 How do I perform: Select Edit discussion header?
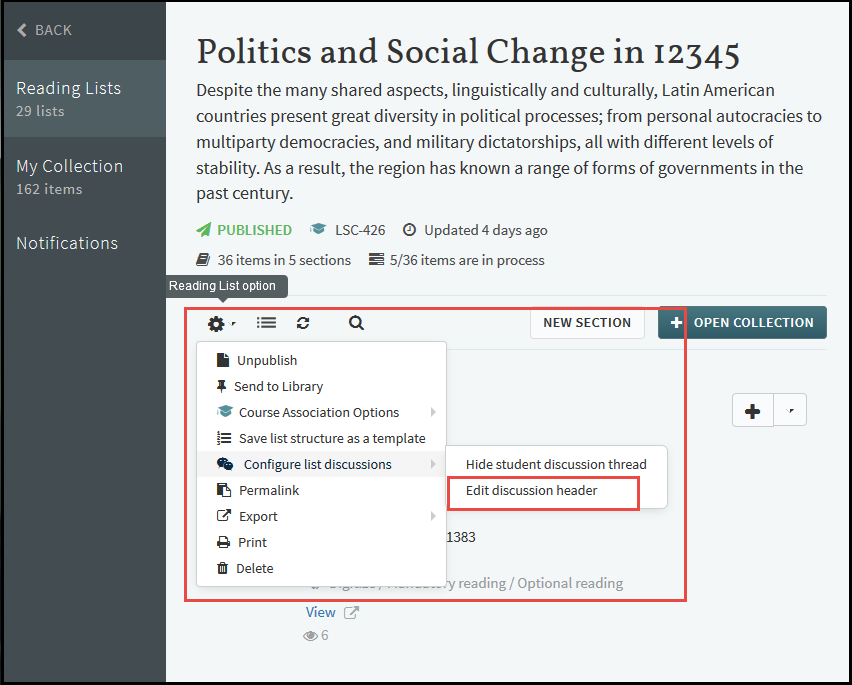click(532, 490)
